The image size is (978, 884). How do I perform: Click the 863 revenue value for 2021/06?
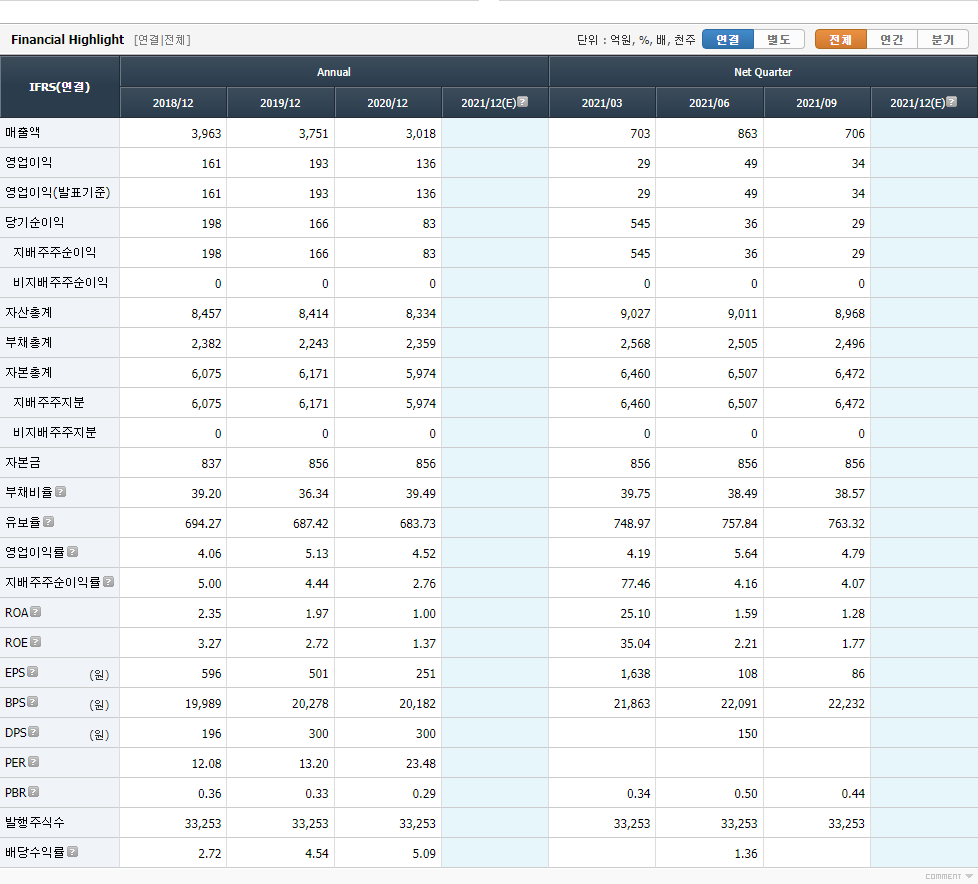pyautogui.click(x=747, y=134)
